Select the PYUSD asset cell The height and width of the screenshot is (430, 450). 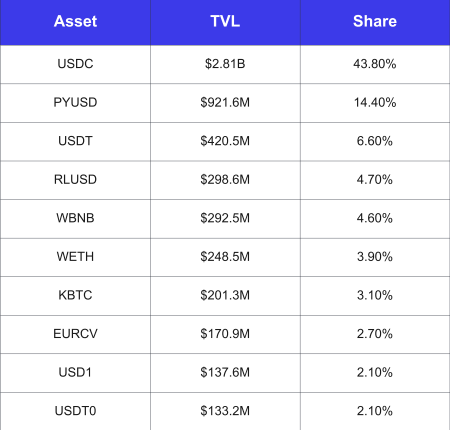75,102
